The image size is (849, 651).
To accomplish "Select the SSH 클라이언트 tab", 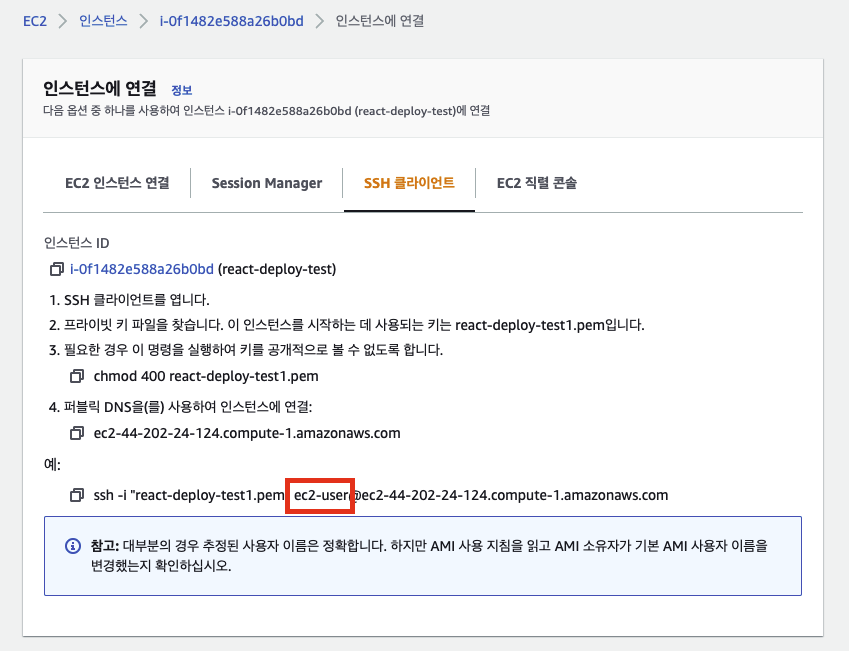I will click(x=409, y=183).
